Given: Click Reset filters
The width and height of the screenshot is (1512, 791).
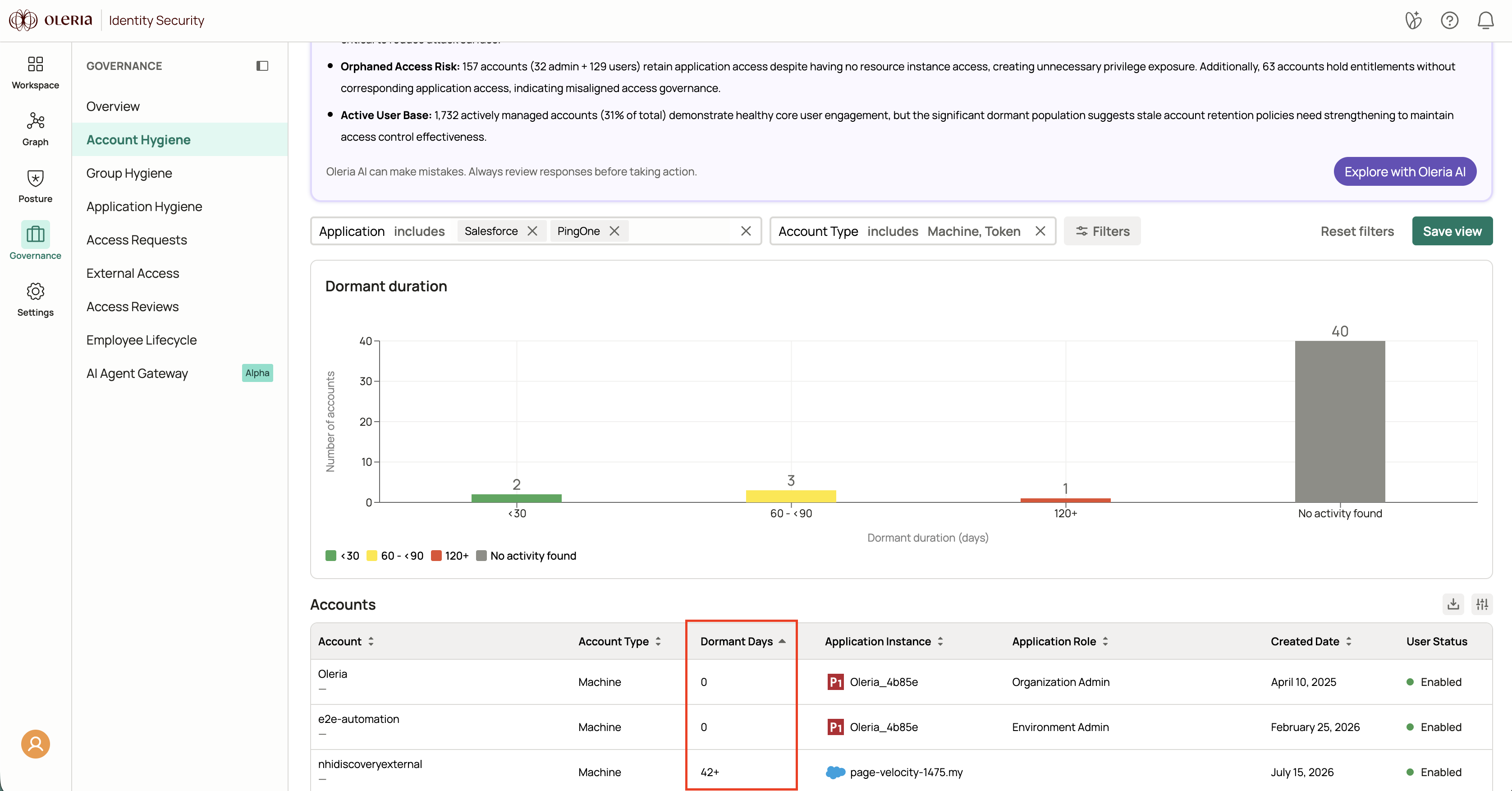Looking at the screenshot, I should [x=1357, y=231].
